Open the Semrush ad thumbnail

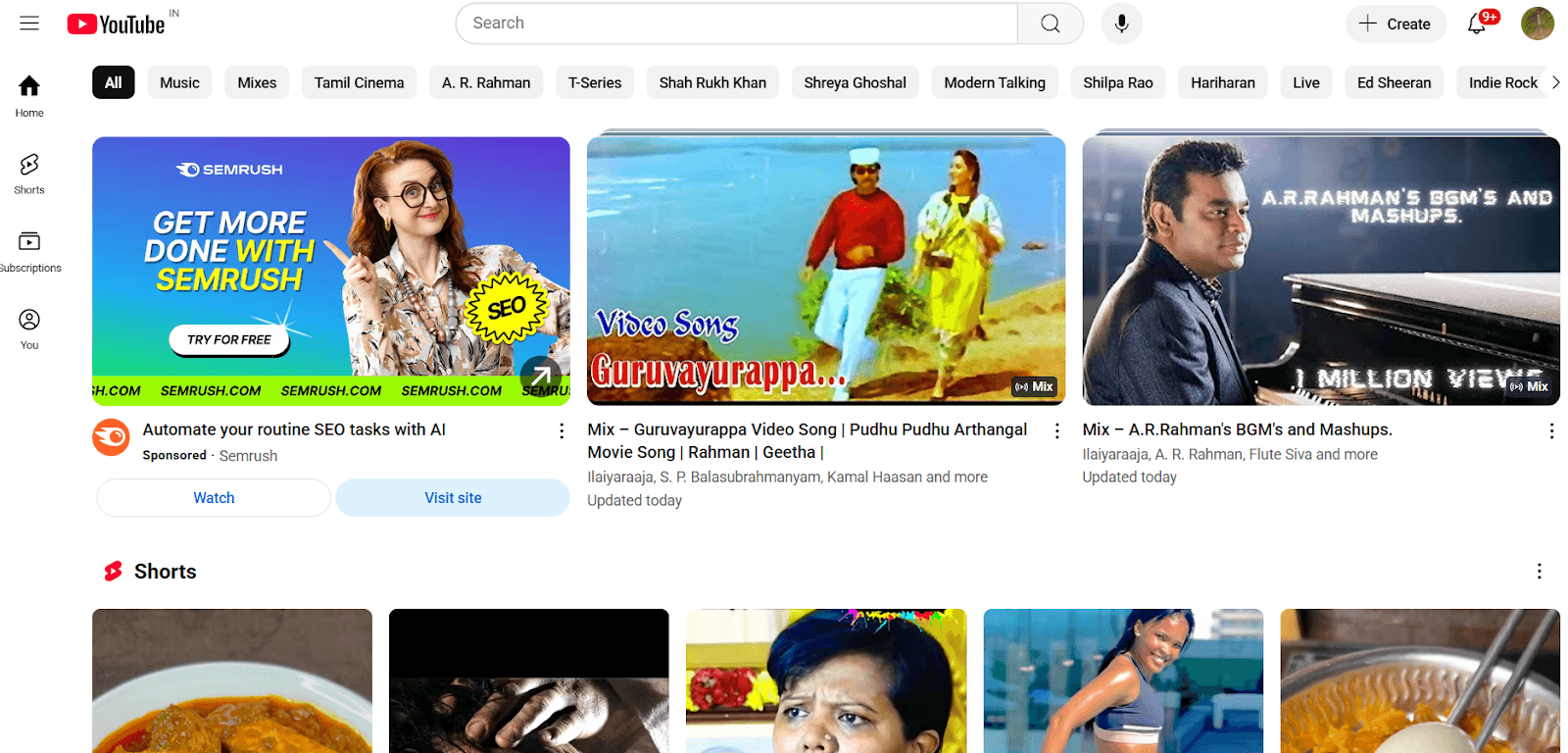pos(331,271)
